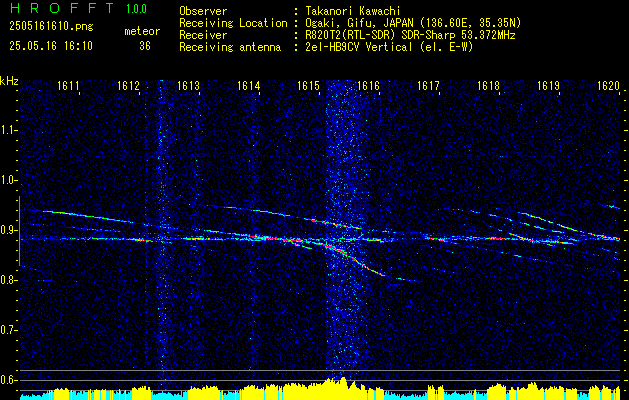
Task: Click time axis marker 1620
Action: click(x=608, y=86)
